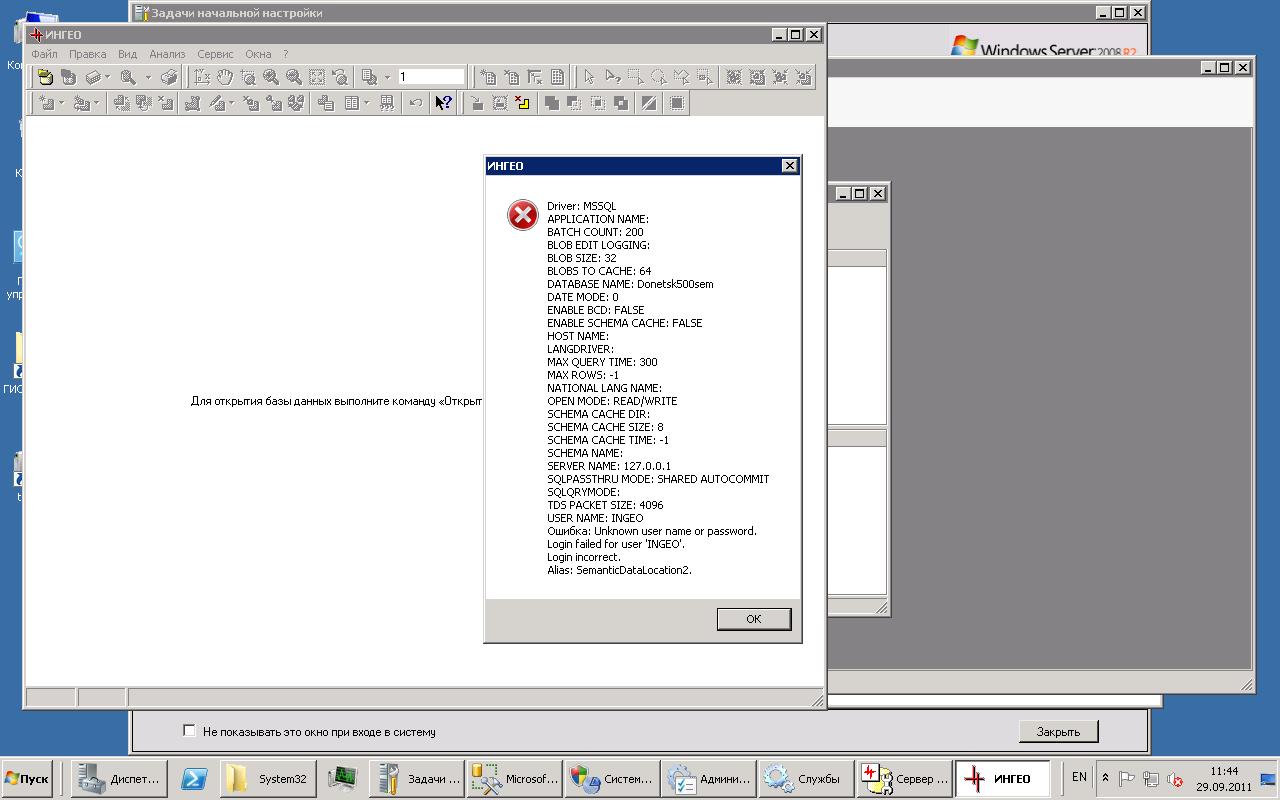Expand dropdown arrow next to layers stack icon

coord(107,77)
